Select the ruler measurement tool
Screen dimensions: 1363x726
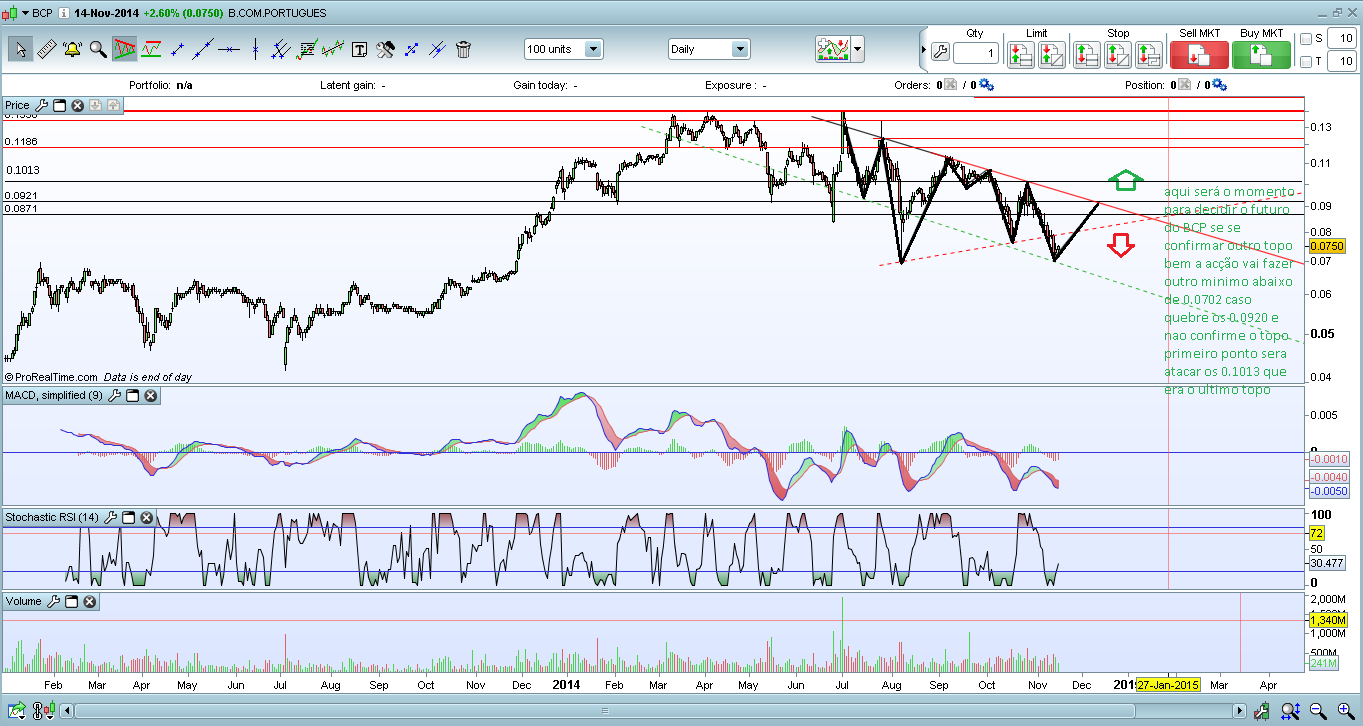46,49
